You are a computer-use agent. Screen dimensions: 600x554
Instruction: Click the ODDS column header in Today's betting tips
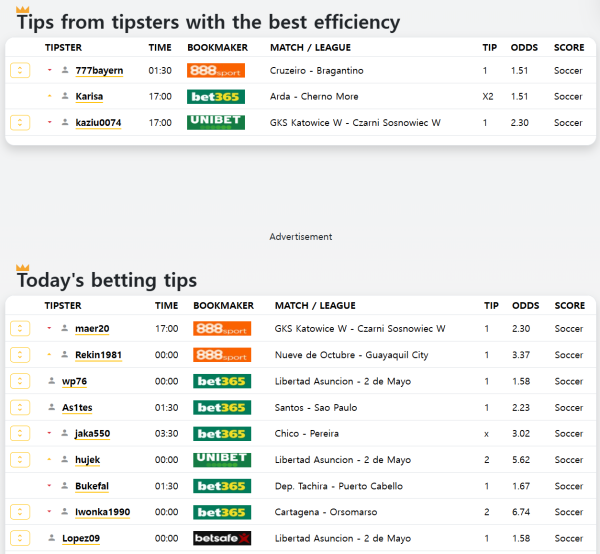click(x=525, y=305)
